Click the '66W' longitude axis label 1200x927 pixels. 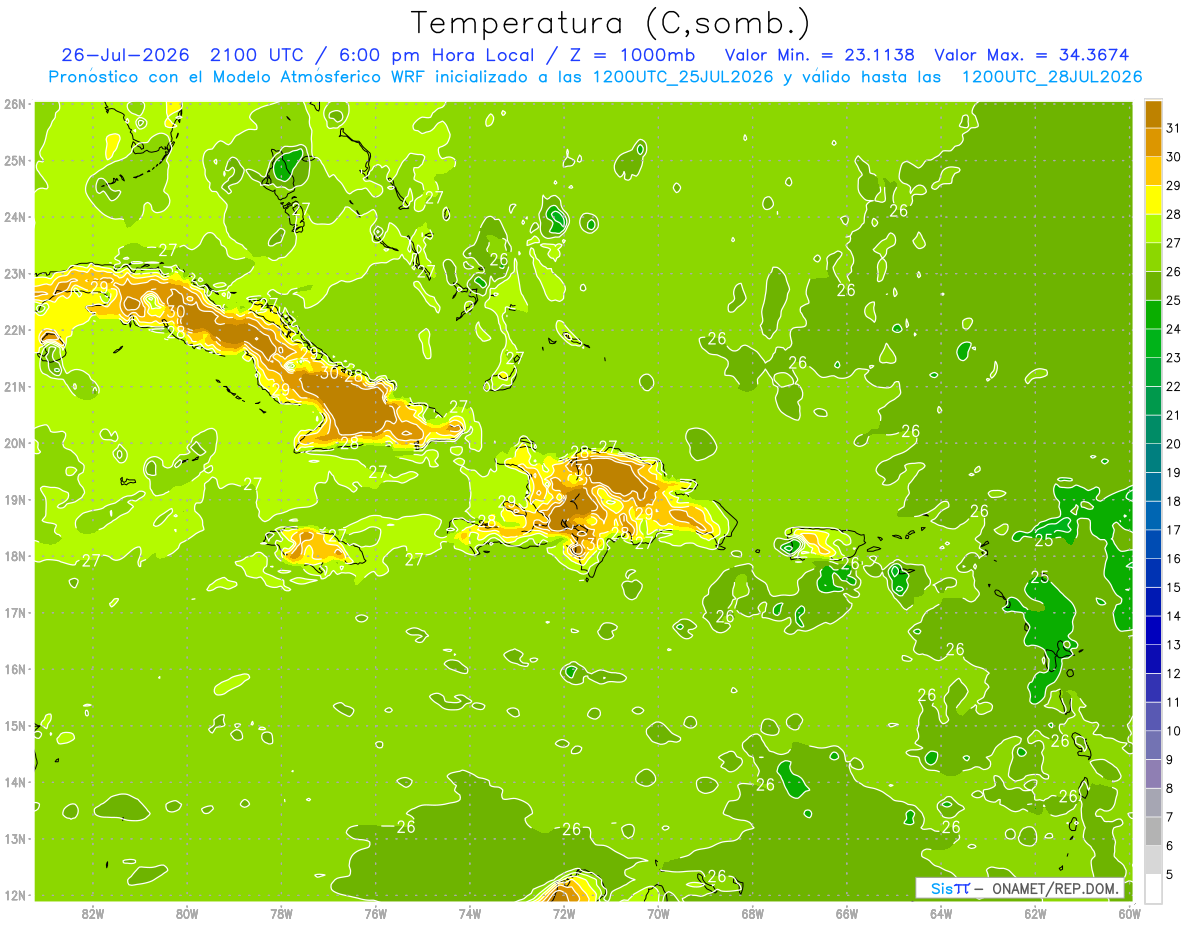click(x=847, y=913)
